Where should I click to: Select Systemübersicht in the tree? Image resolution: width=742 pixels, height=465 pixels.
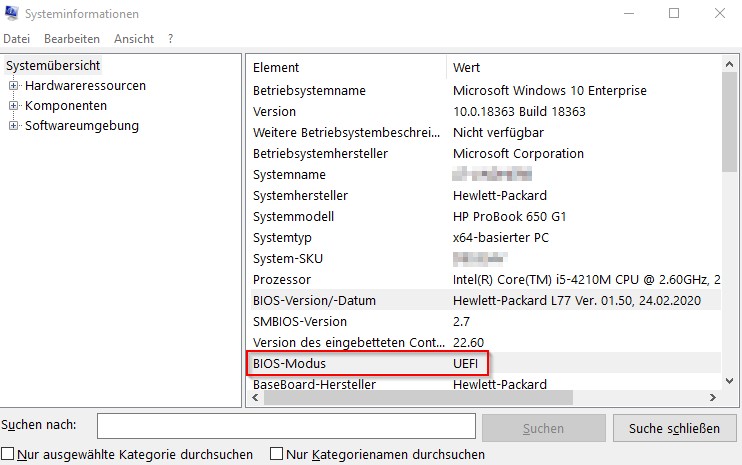53,66
